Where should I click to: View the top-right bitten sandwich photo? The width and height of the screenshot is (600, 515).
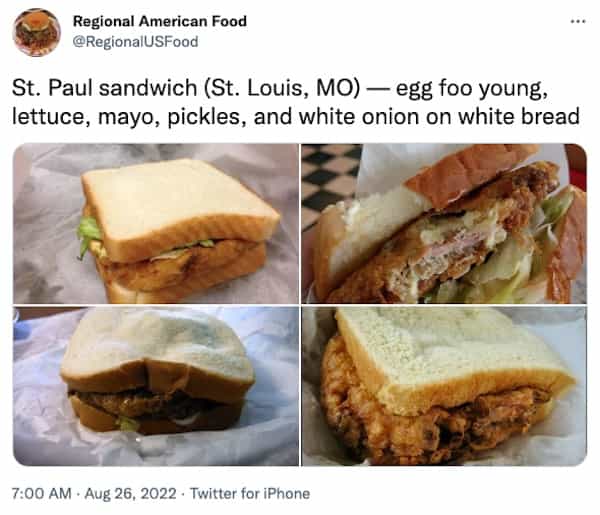tap(444, 224)
